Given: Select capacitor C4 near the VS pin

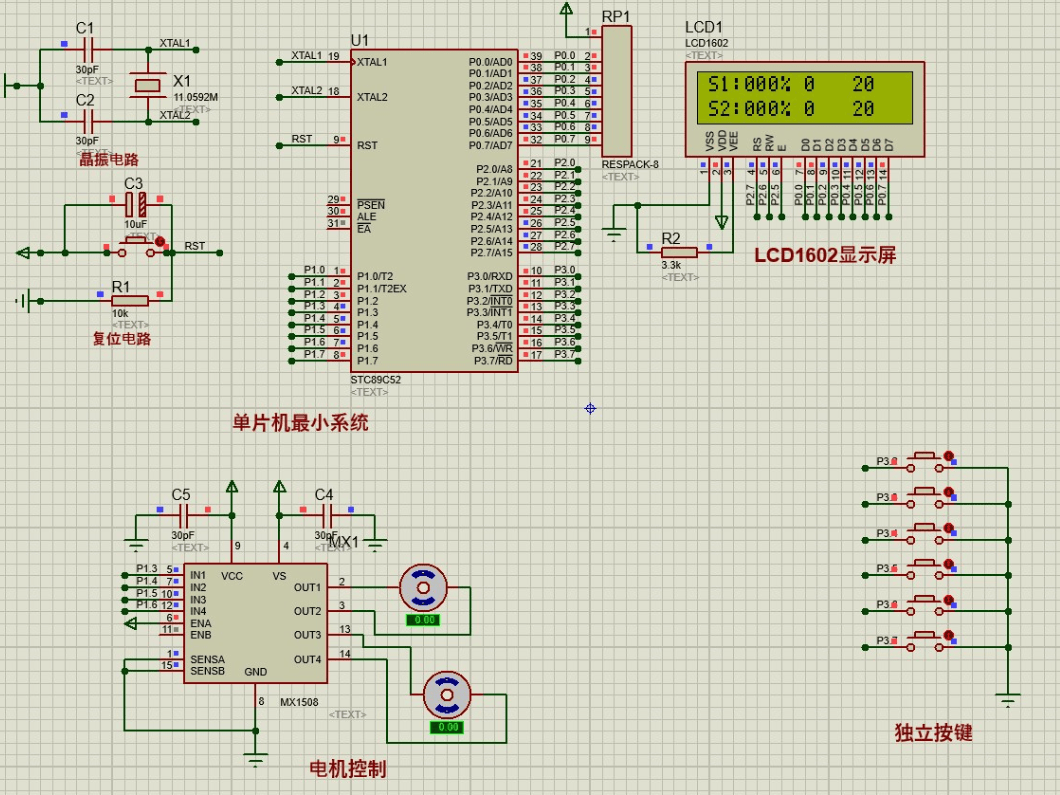Looking at the screenshot, I should [327, 514].
